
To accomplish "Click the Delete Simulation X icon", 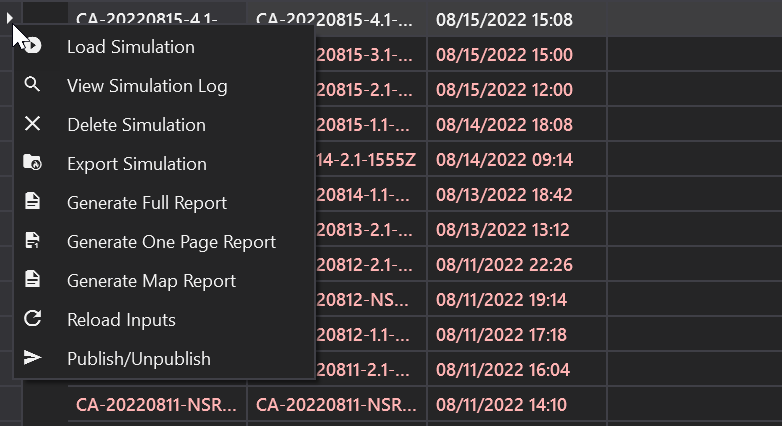I will point(33,125).
